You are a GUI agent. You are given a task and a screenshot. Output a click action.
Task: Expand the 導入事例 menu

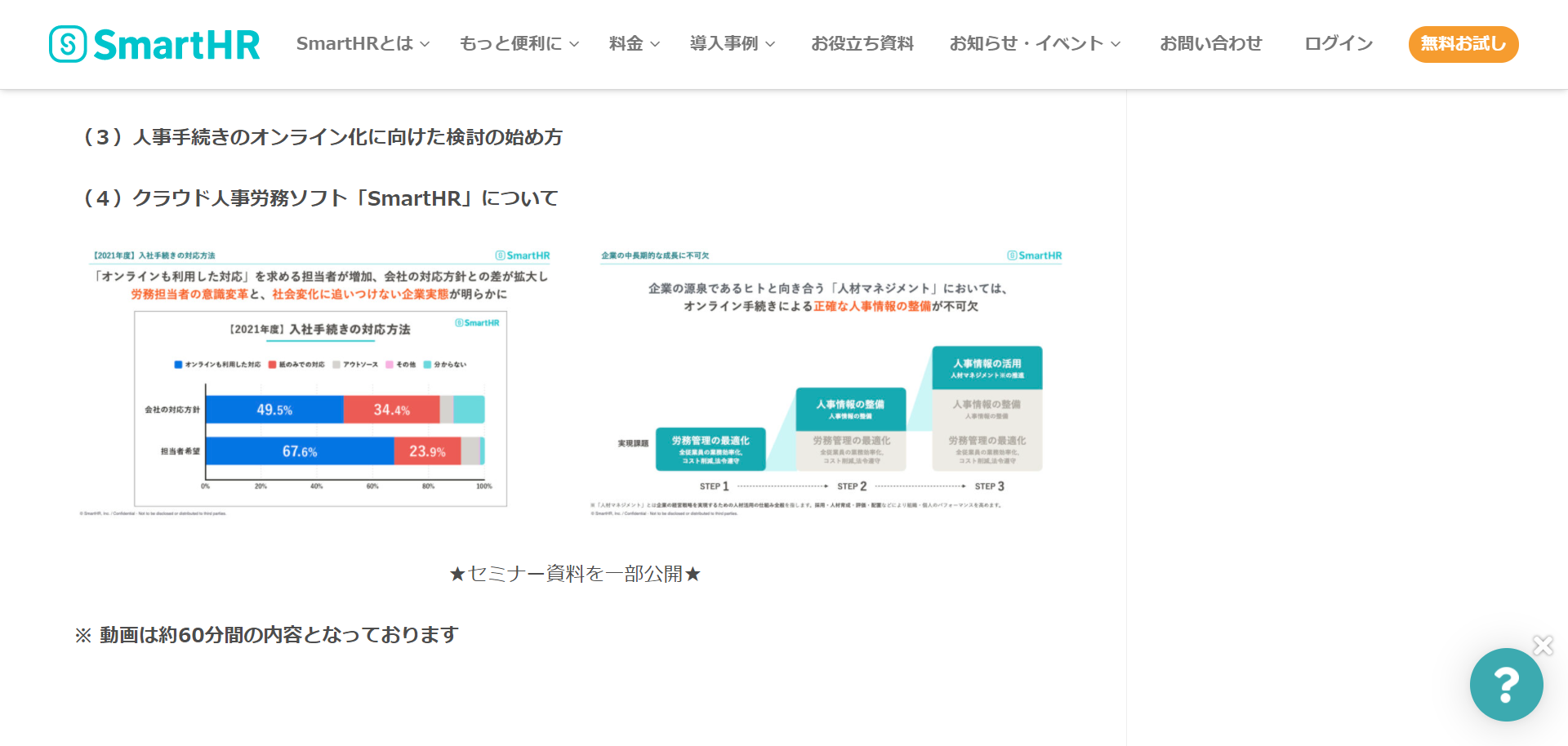coord(733,44)
